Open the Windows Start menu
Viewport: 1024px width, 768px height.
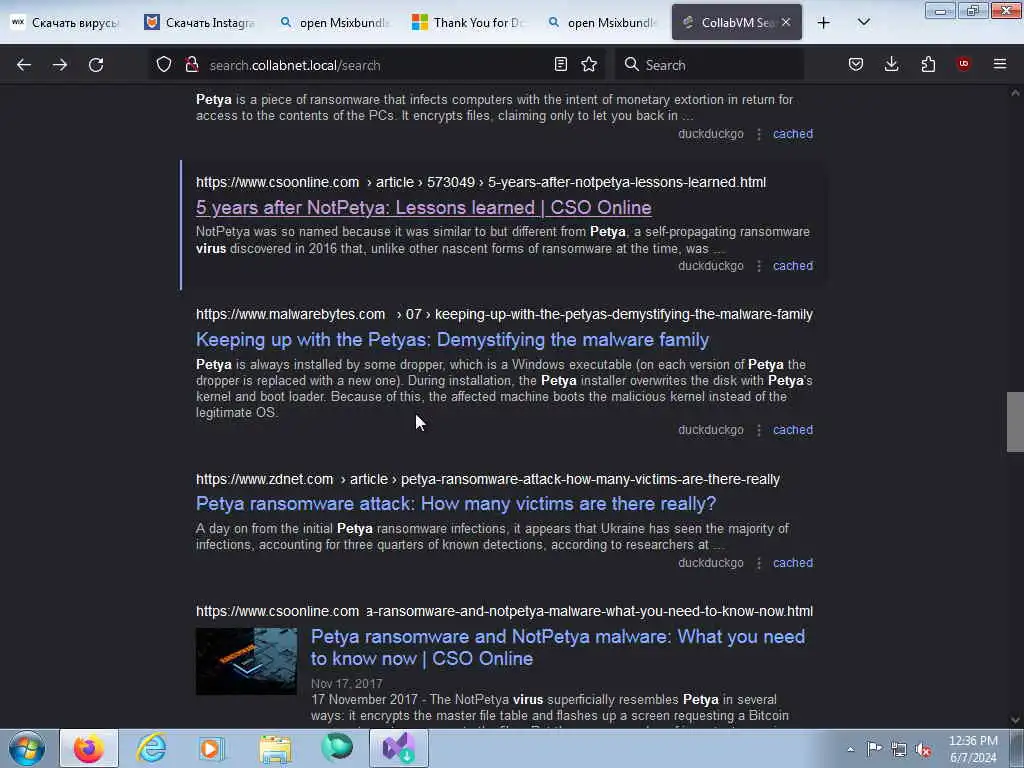tap(27, 748)
